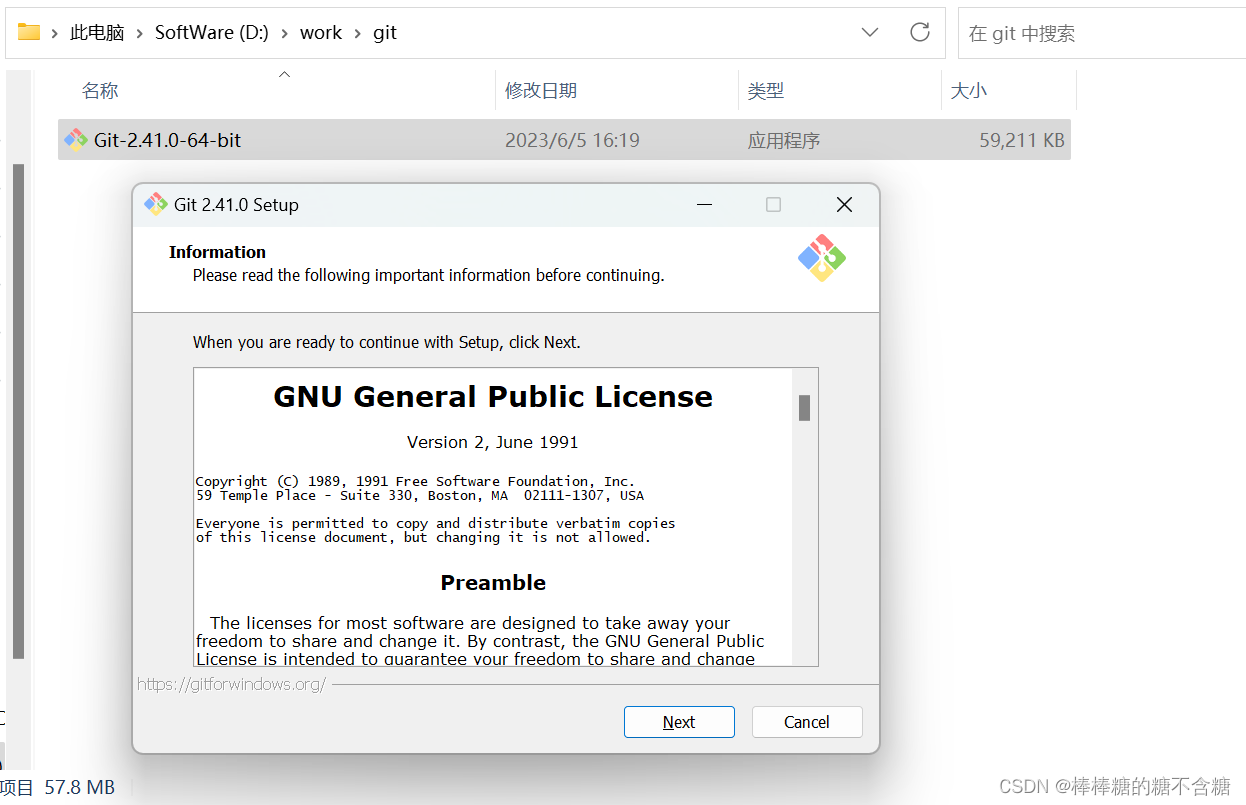Minimize the Git Setup window

[x=706, y=204]
